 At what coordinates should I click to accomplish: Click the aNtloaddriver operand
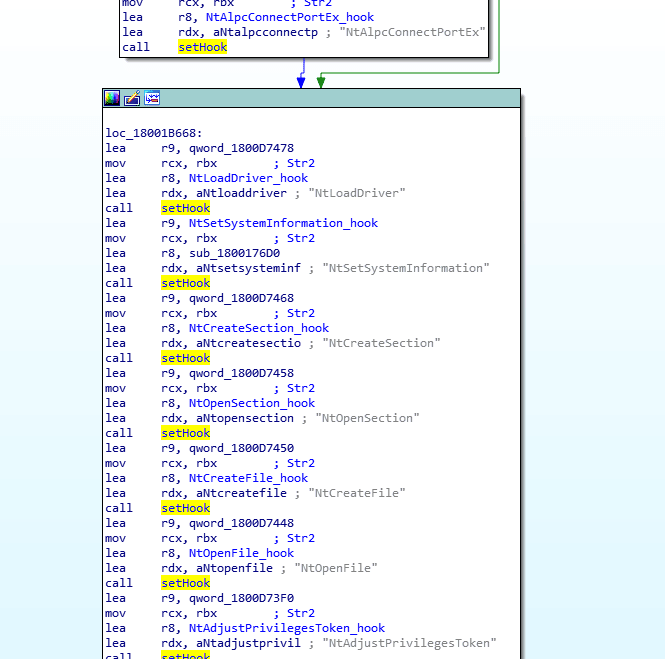click(241, 193)
